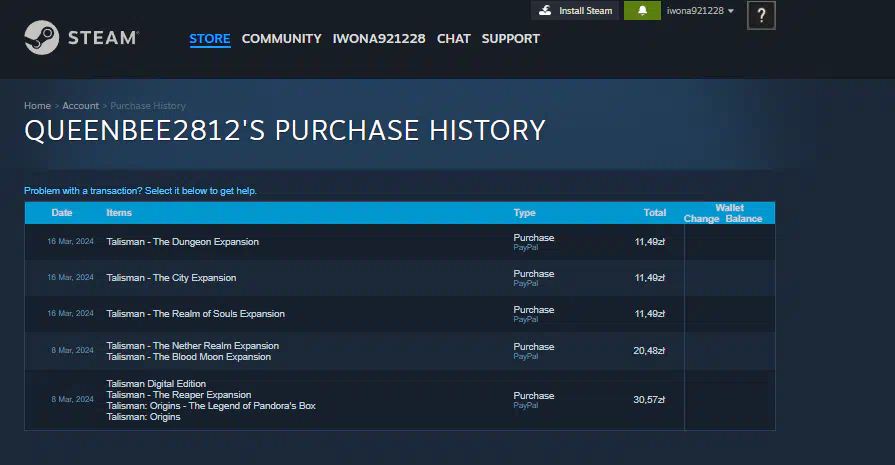Select the Talisman Dungeon Expansion transaction
895x465 pixels.
pyautogui.click(x=182, y=242)
